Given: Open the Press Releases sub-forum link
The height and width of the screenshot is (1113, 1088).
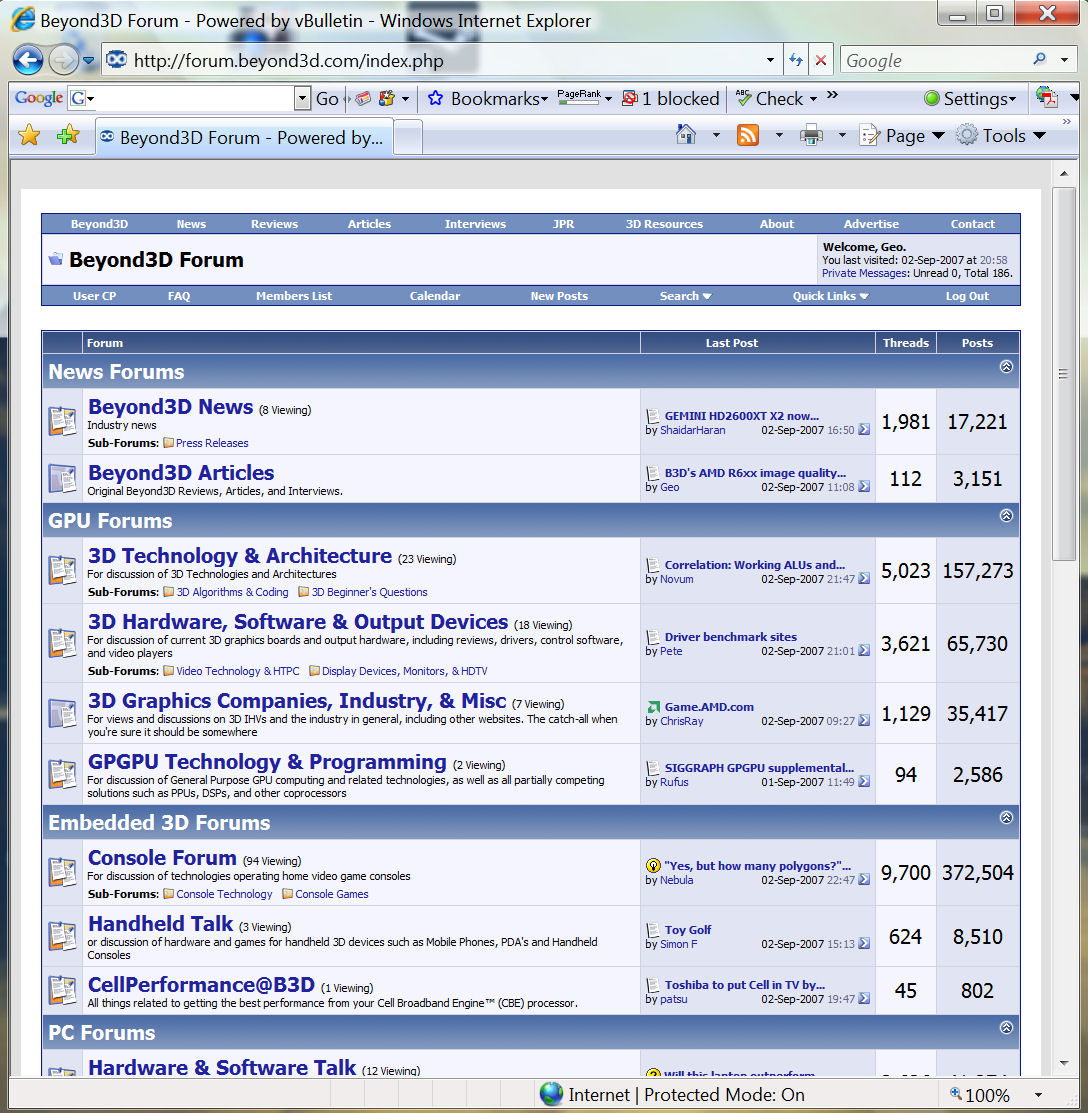Looking at the screenshot, I should click(x=212, y=443).
